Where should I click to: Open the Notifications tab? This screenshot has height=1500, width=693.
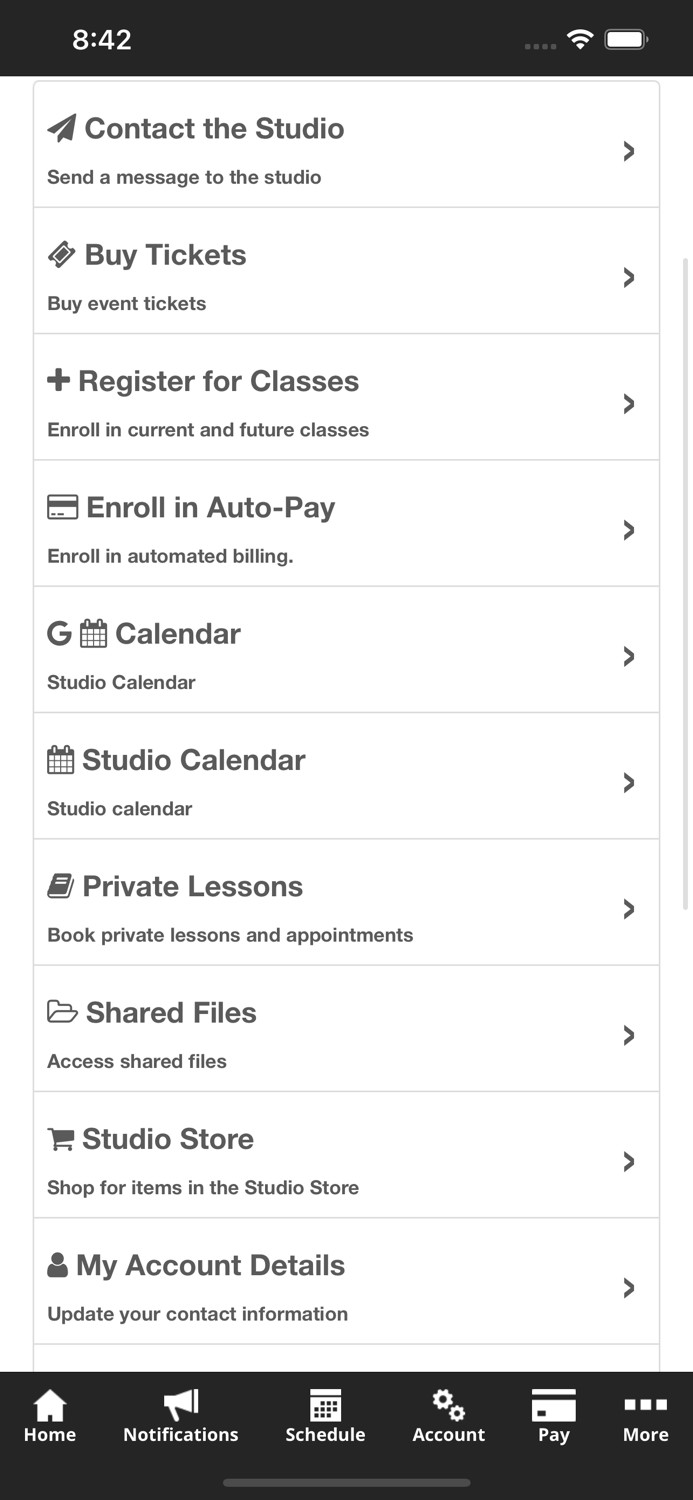[x=181, y=1418]
